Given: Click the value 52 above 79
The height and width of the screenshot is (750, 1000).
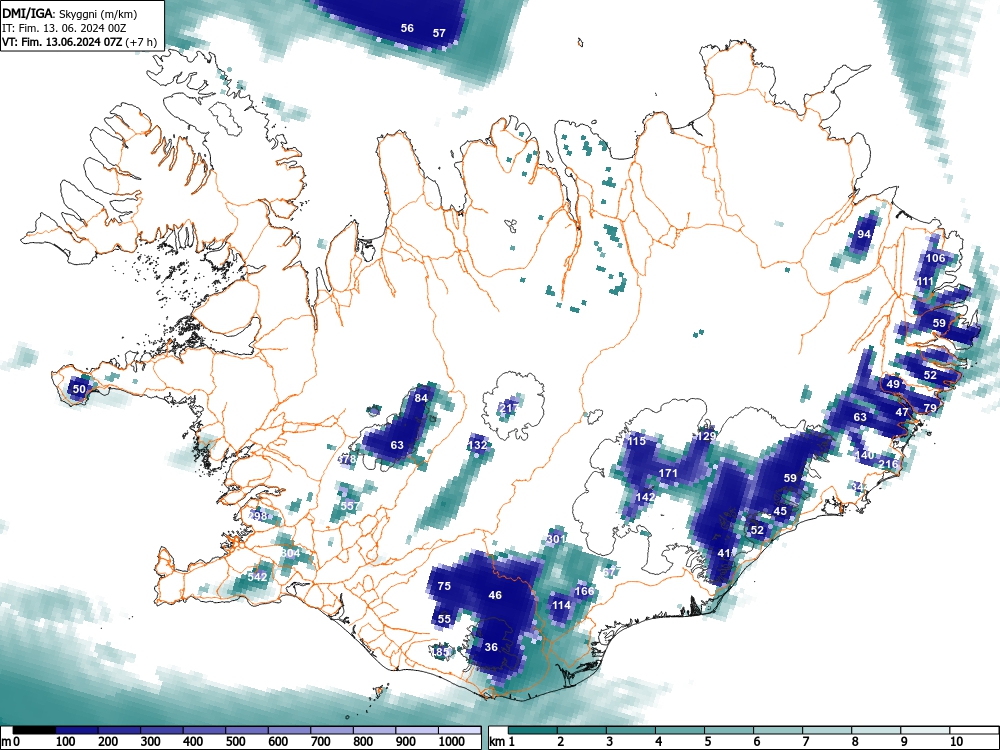Looking at the screenshot, I should pos(930,376).
